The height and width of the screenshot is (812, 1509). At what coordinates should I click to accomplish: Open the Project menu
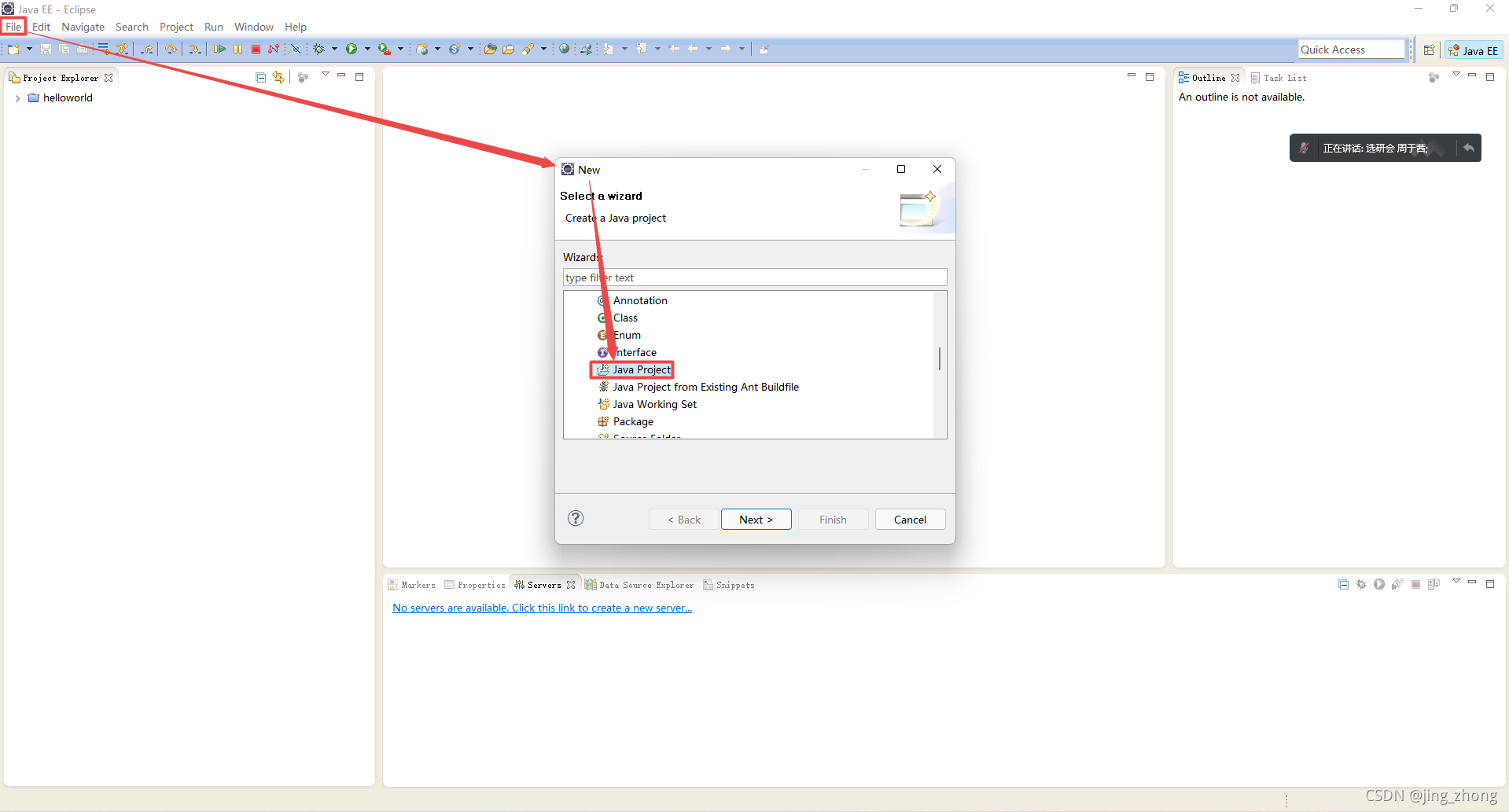click(176, 27)
